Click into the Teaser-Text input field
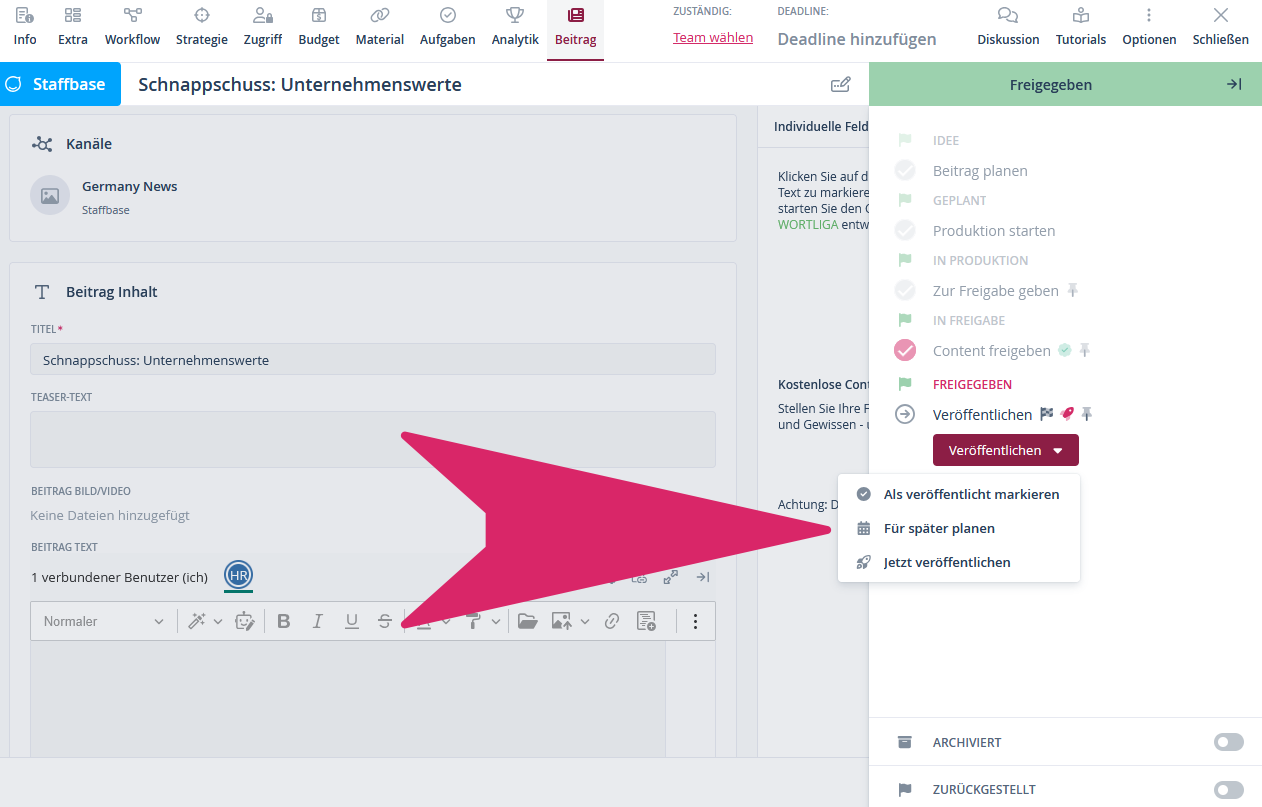1262x807 pixels. pos(372,439)
